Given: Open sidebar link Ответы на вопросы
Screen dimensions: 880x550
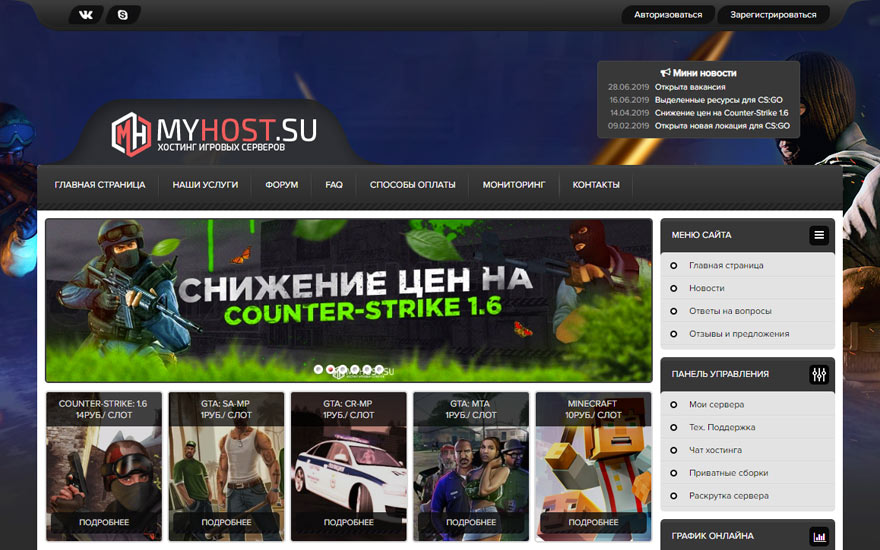Looking at the screenshot, I should coord(730,311).
